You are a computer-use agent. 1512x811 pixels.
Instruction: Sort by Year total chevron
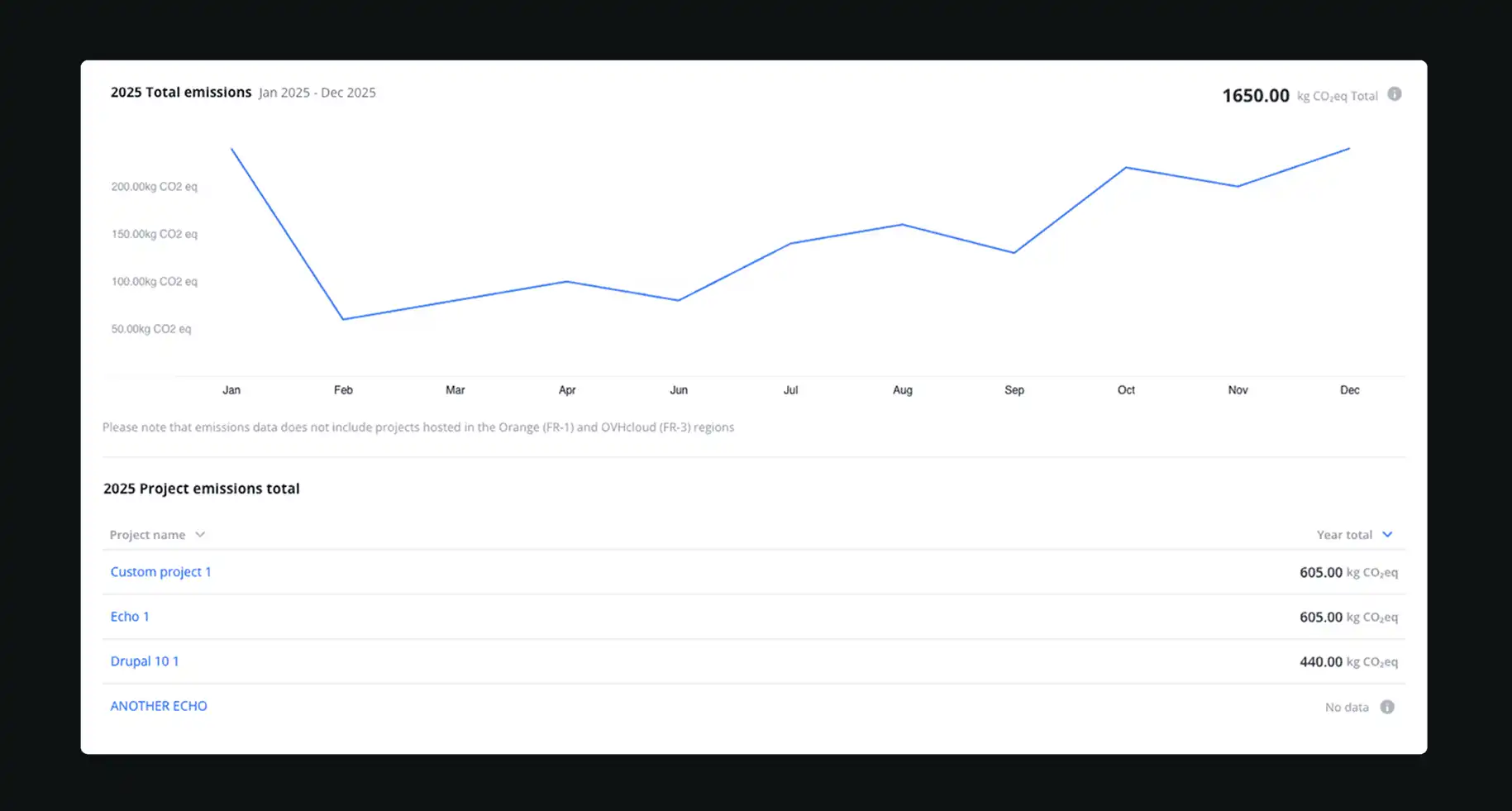coord(1387,535)
